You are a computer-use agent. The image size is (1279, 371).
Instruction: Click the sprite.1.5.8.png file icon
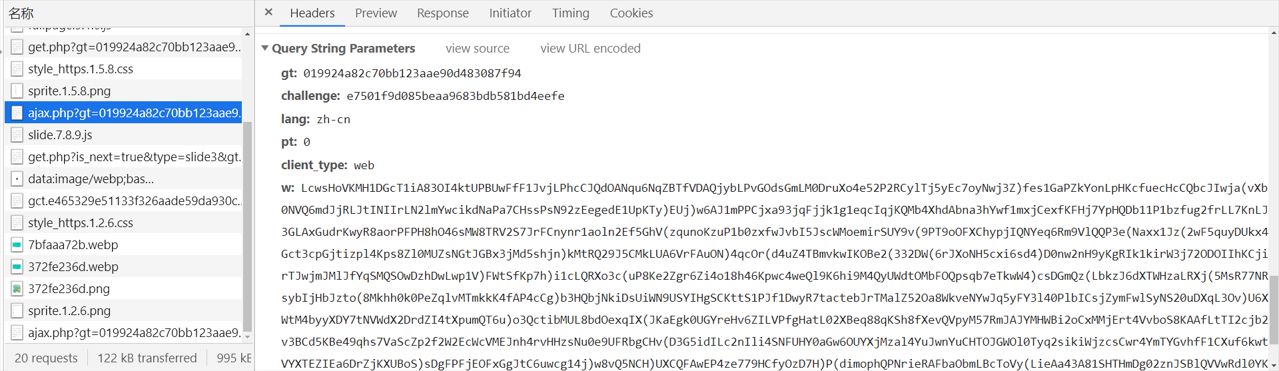pyautogui.click(x=17, y=91)
